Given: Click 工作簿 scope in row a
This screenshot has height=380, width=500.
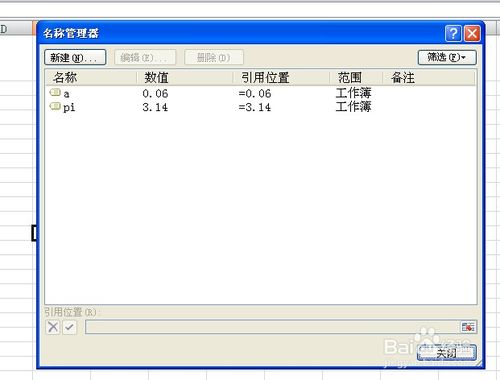Looking at the screenshot, I should point(353,93).
